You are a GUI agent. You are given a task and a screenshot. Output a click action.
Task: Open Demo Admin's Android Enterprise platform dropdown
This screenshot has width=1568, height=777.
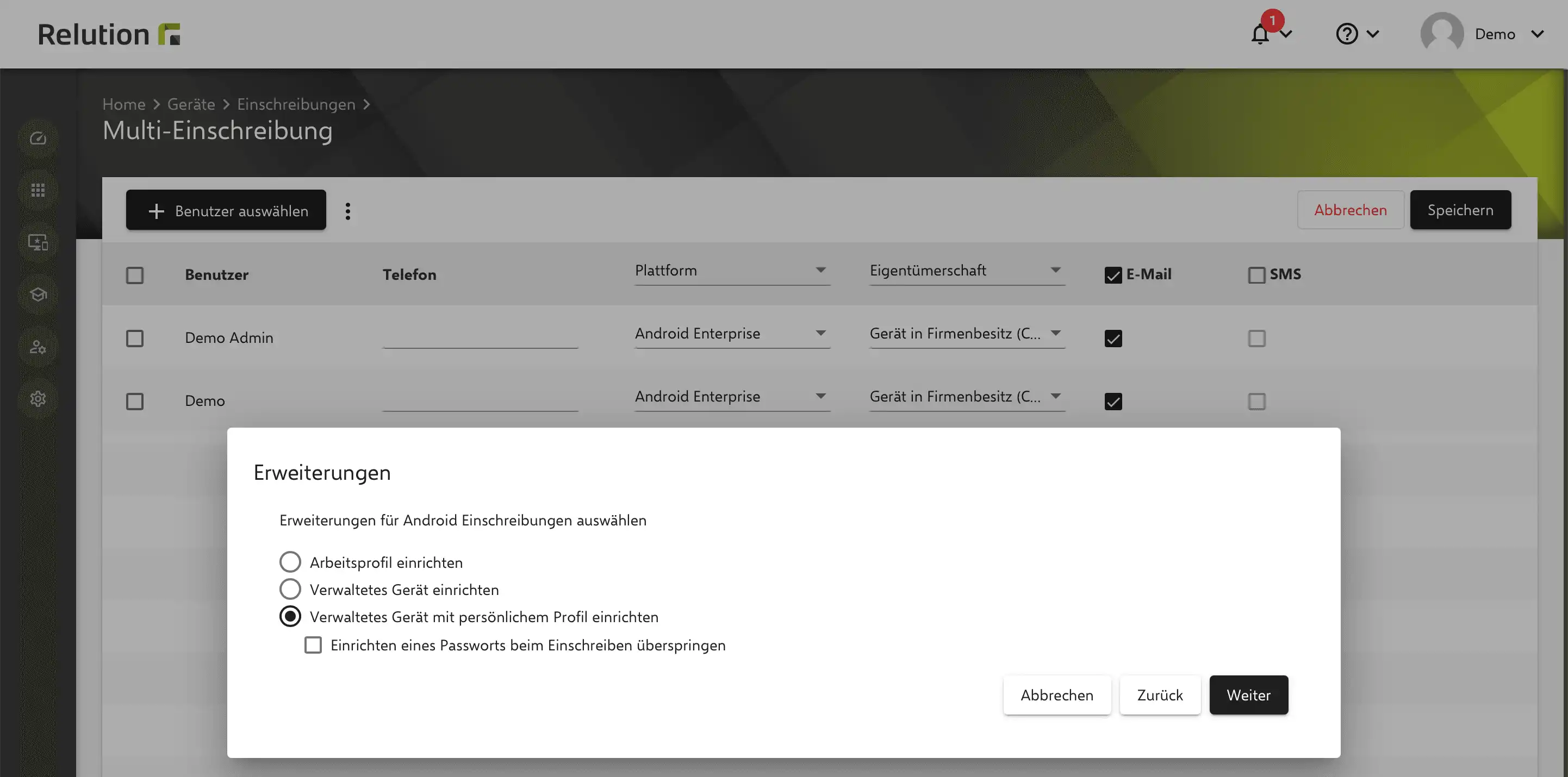tap(732, 334)
